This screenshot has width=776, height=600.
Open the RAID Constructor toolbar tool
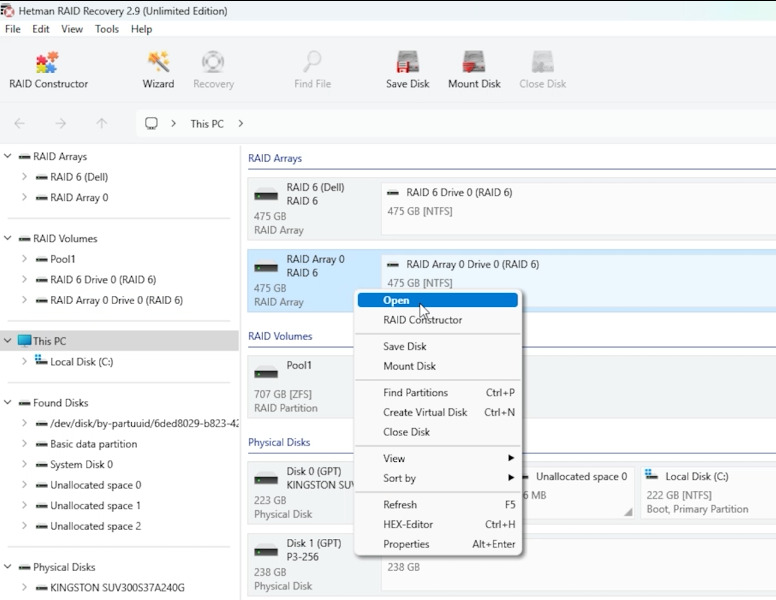pos(48,70)
